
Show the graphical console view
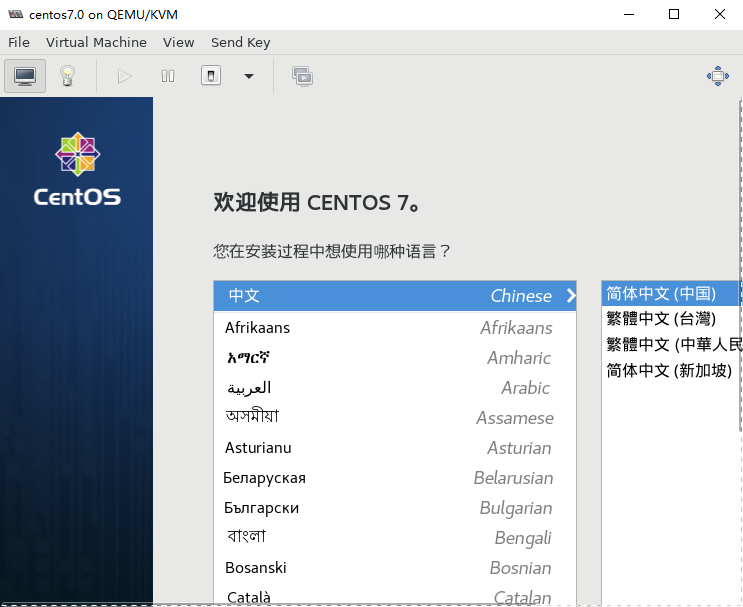(x=25, y=76)
